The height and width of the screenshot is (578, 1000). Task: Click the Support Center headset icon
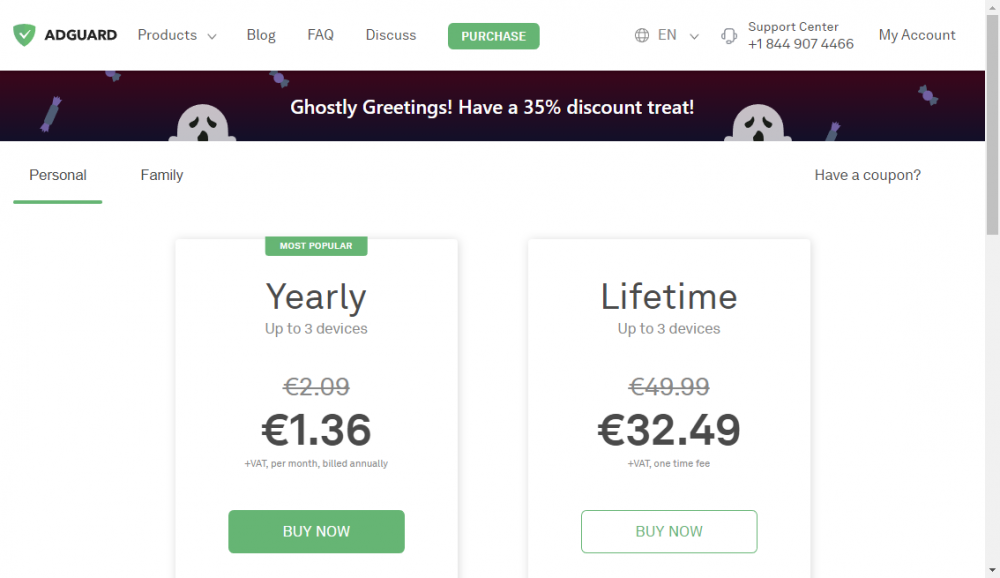(729, 36)
